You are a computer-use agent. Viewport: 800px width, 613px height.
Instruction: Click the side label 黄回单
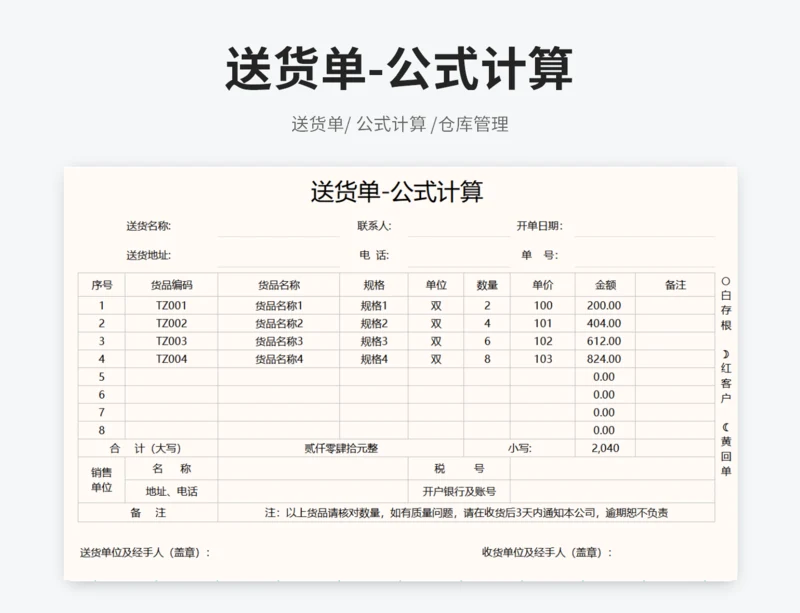pyautogui.click(x=726, y=449)
